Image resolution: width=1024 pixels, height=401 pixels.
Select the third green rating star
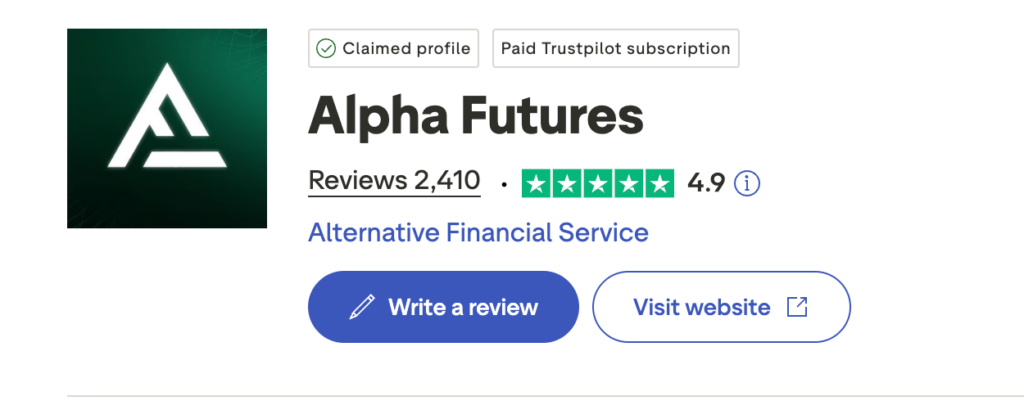(599, 183)
